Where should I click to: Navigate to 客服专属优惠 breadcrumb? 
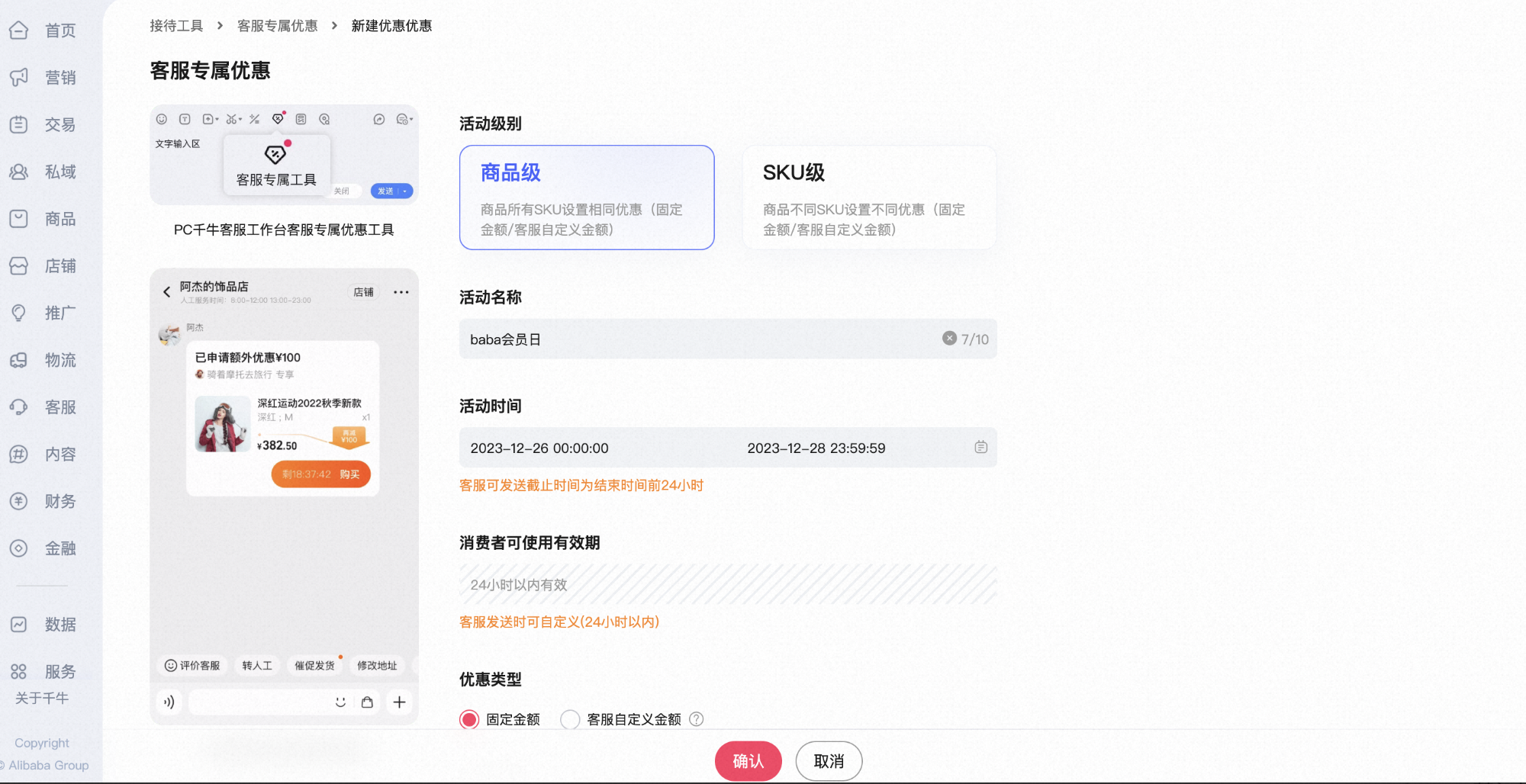pos(277,26)
